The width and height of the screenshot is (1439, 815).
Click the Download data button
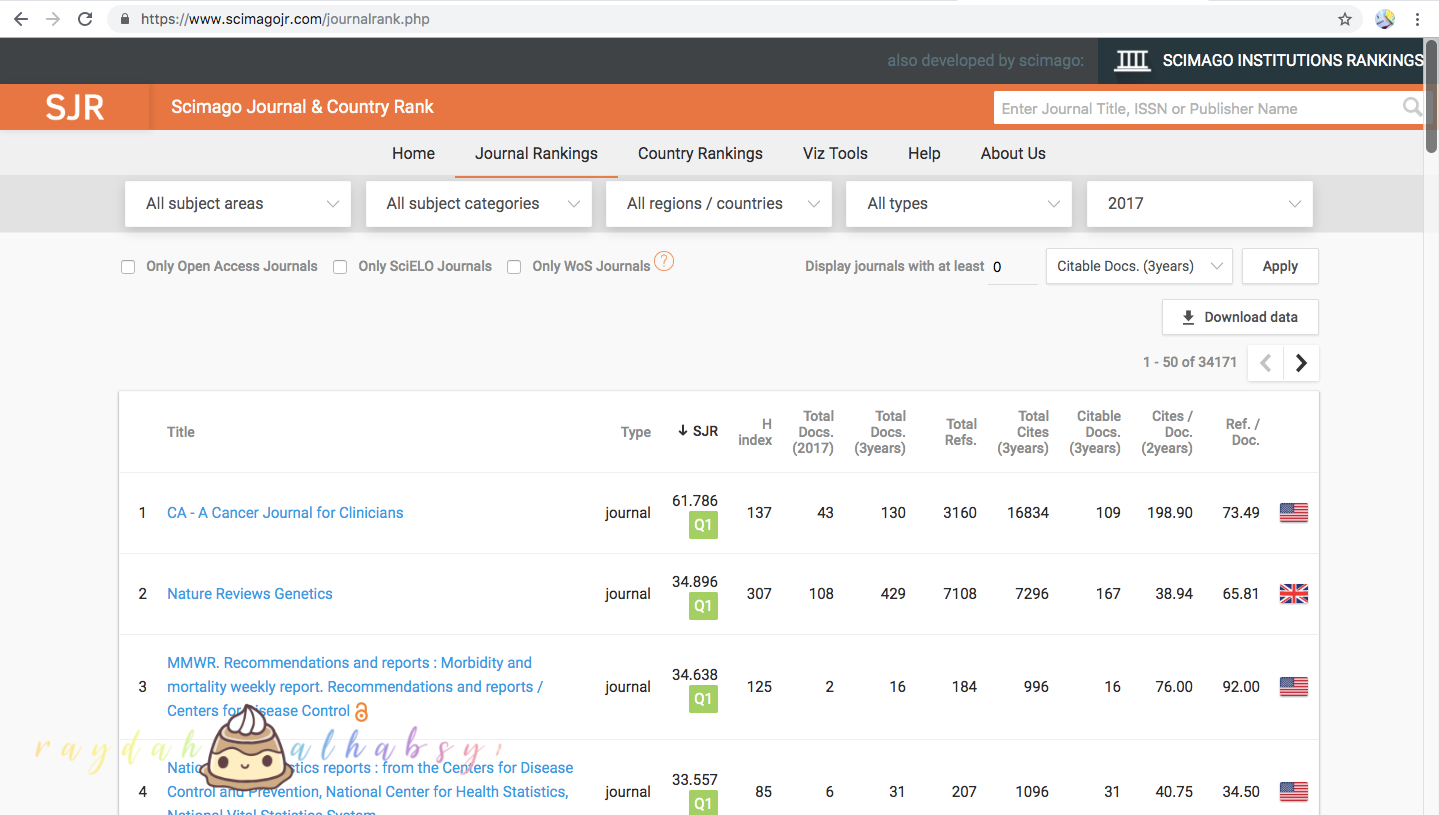pyautogui.click(x=1240, y=317)
